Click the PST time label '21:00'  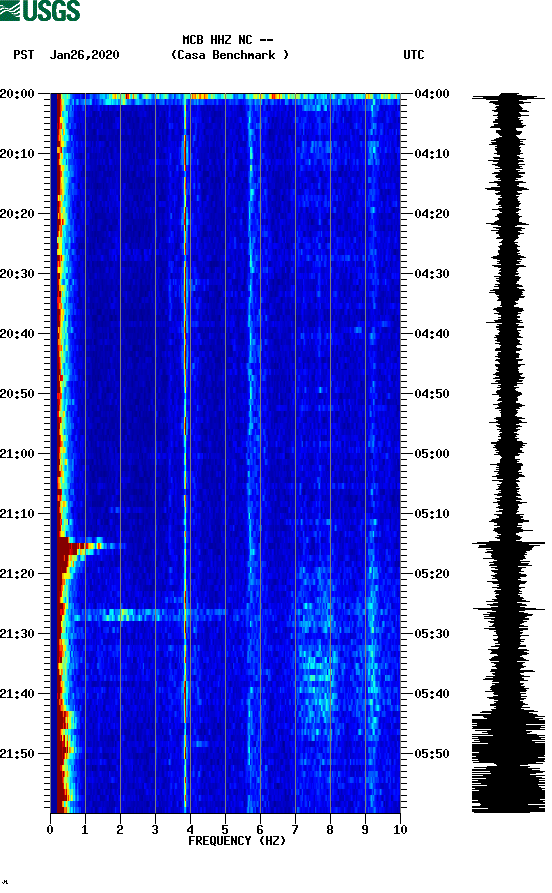(x=17, y=454)
